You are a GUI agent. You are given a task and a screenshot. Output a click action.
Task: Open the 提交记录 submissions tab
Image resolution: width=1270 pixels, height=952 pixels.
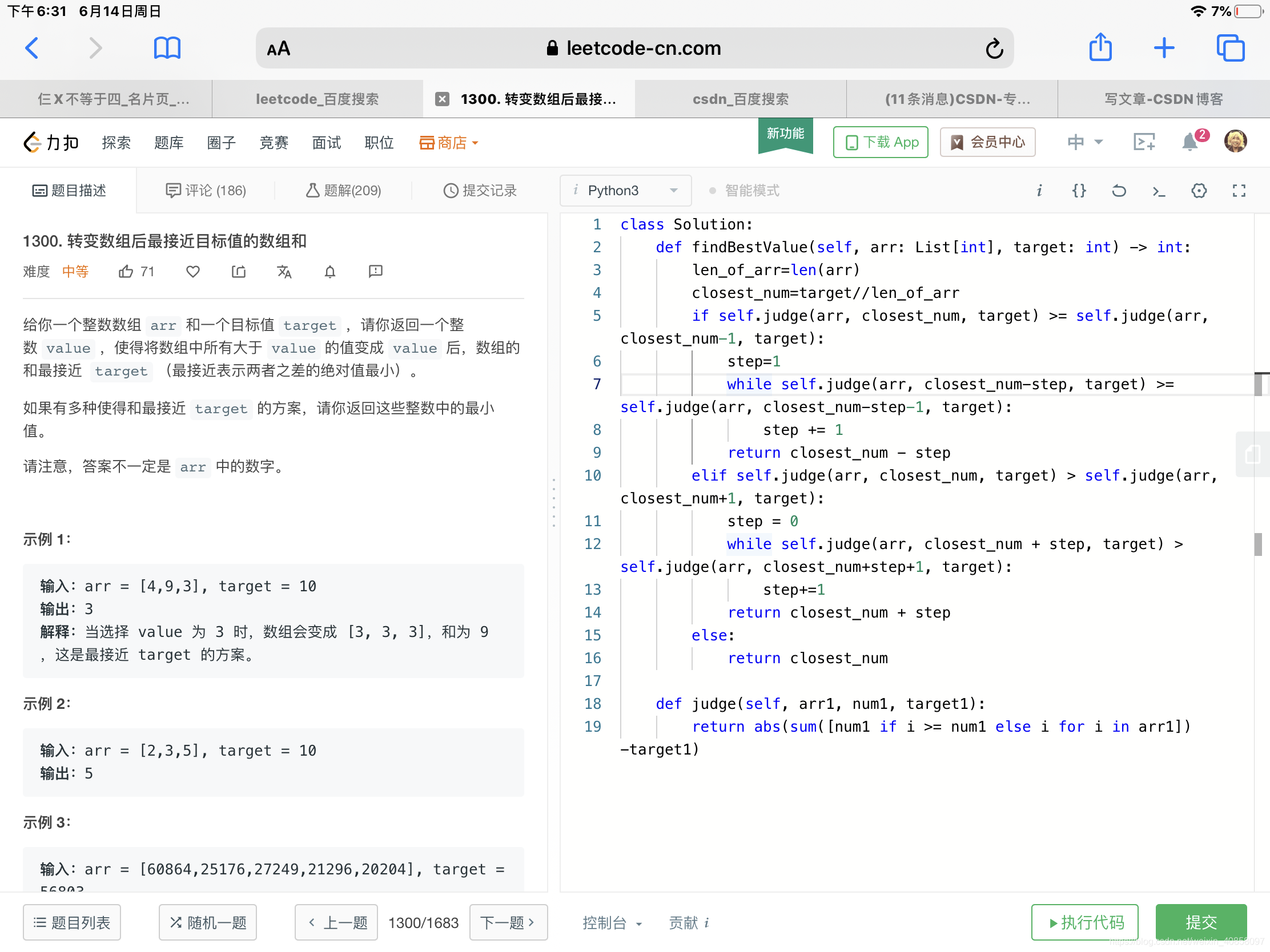(x=480, y=191)
